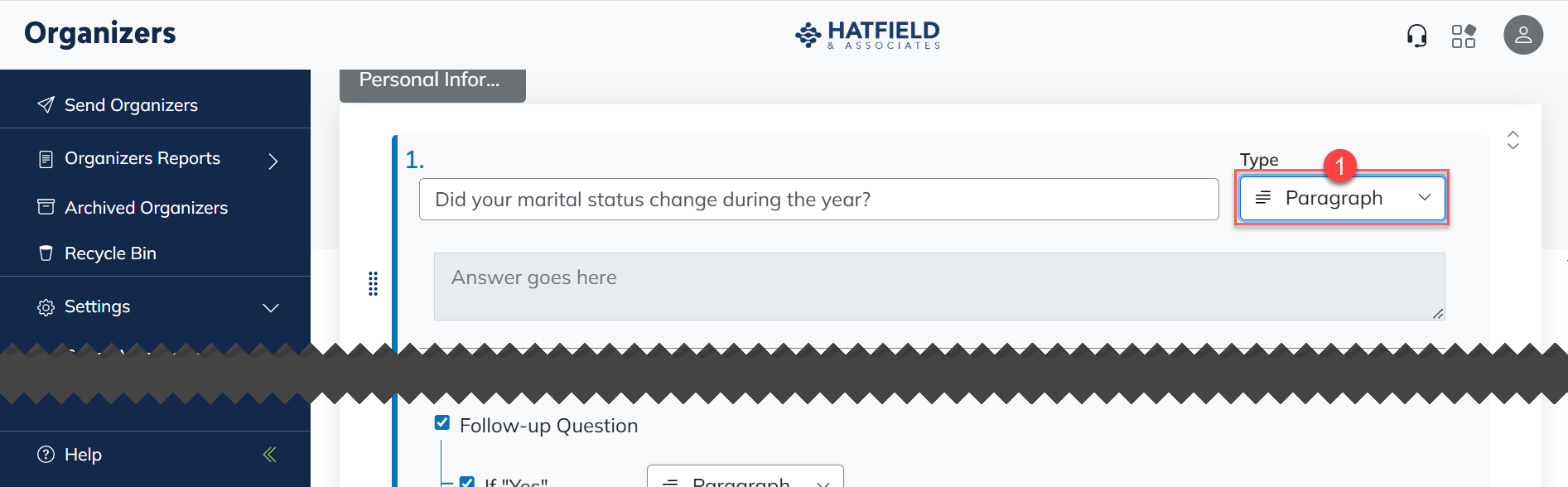Expand the Organizers Reports submenu arrow

(273, 161)
